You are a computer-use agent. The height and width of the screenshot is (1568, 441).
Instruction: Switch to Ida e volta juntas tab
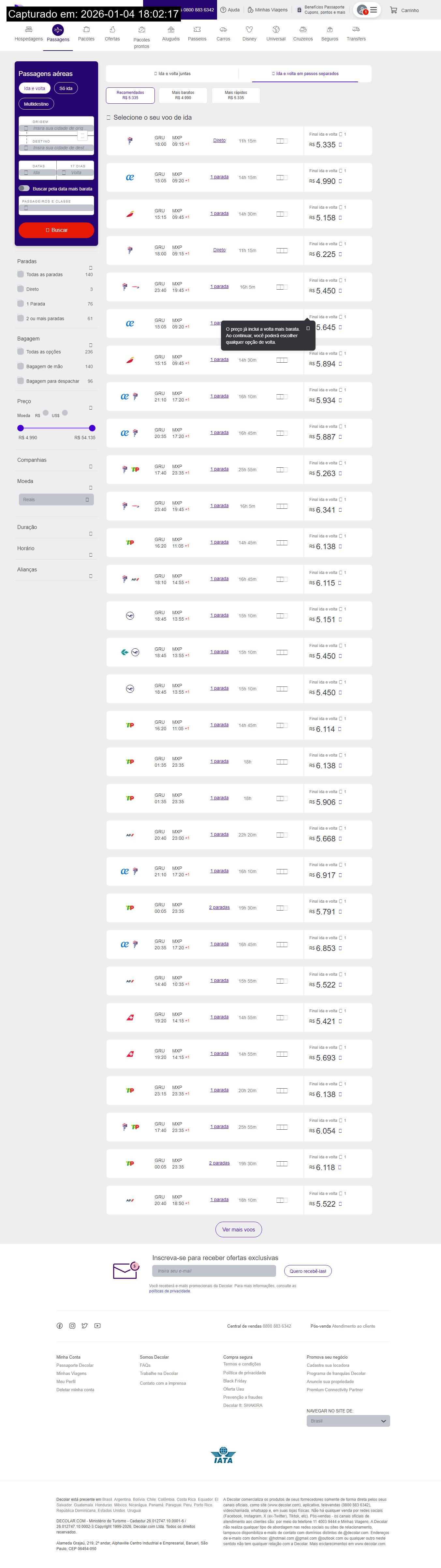click(172, 74)
